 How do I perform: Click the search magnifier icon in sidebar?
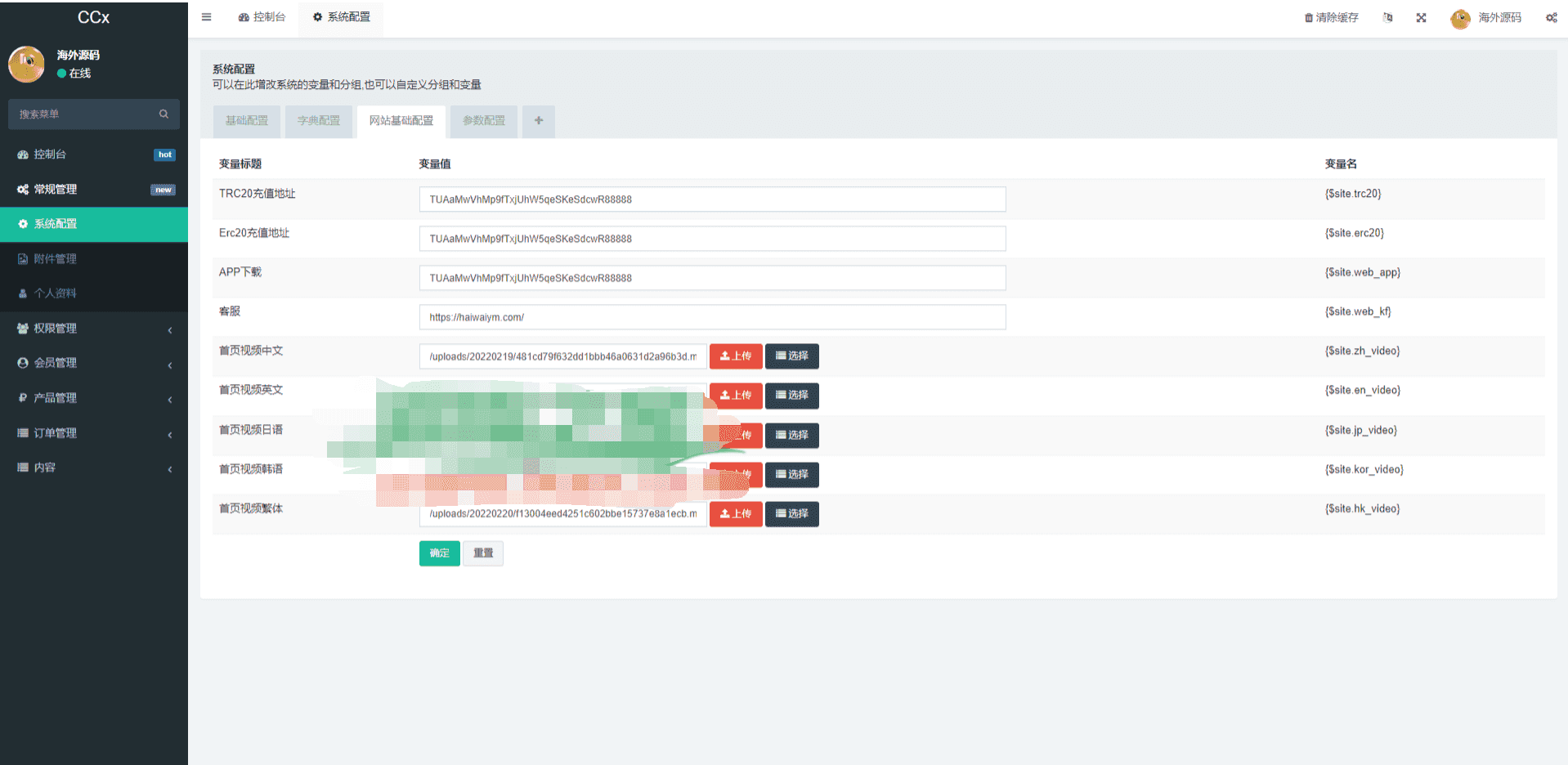[164, 114]
